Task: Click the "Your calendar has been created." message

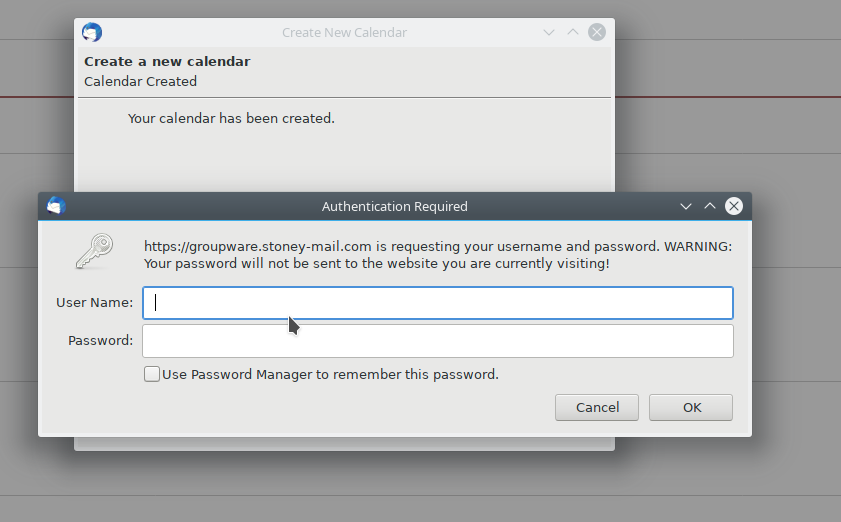Action: coord(231,118)
